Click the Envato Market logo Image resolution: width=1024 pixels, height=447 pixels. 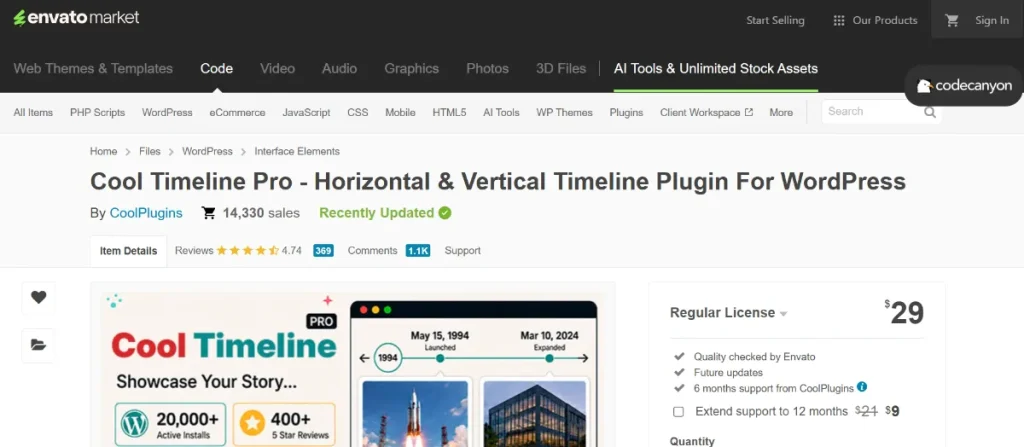pyautogui.click(x=76, y=18)
